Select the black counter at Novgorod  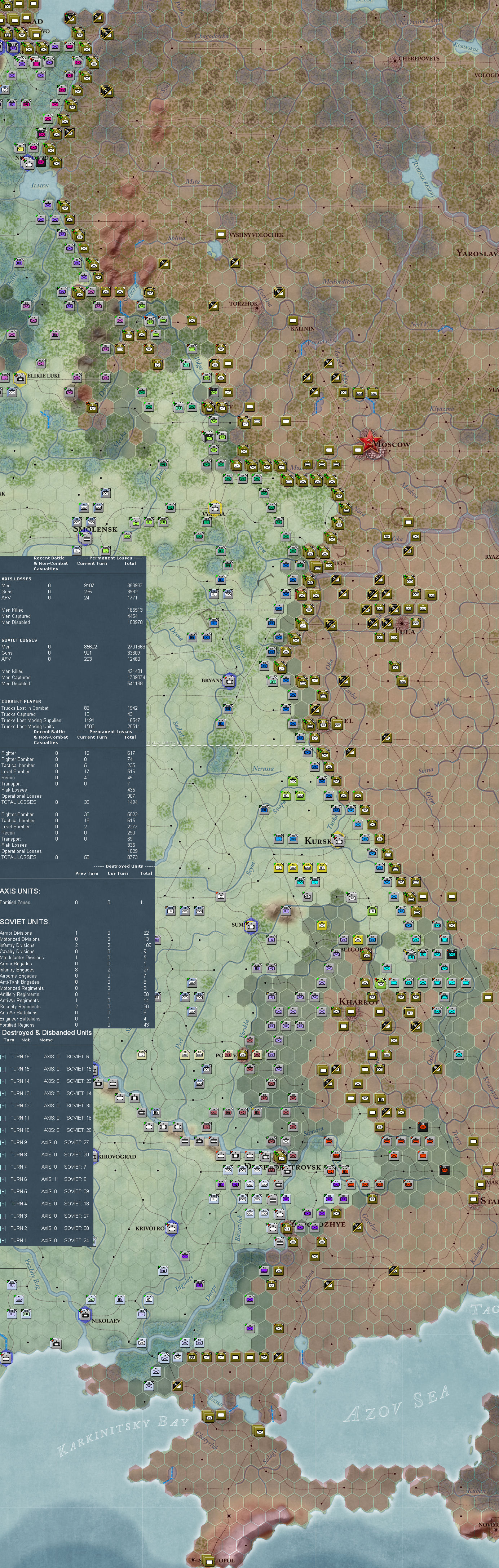[x=41, y=162]
